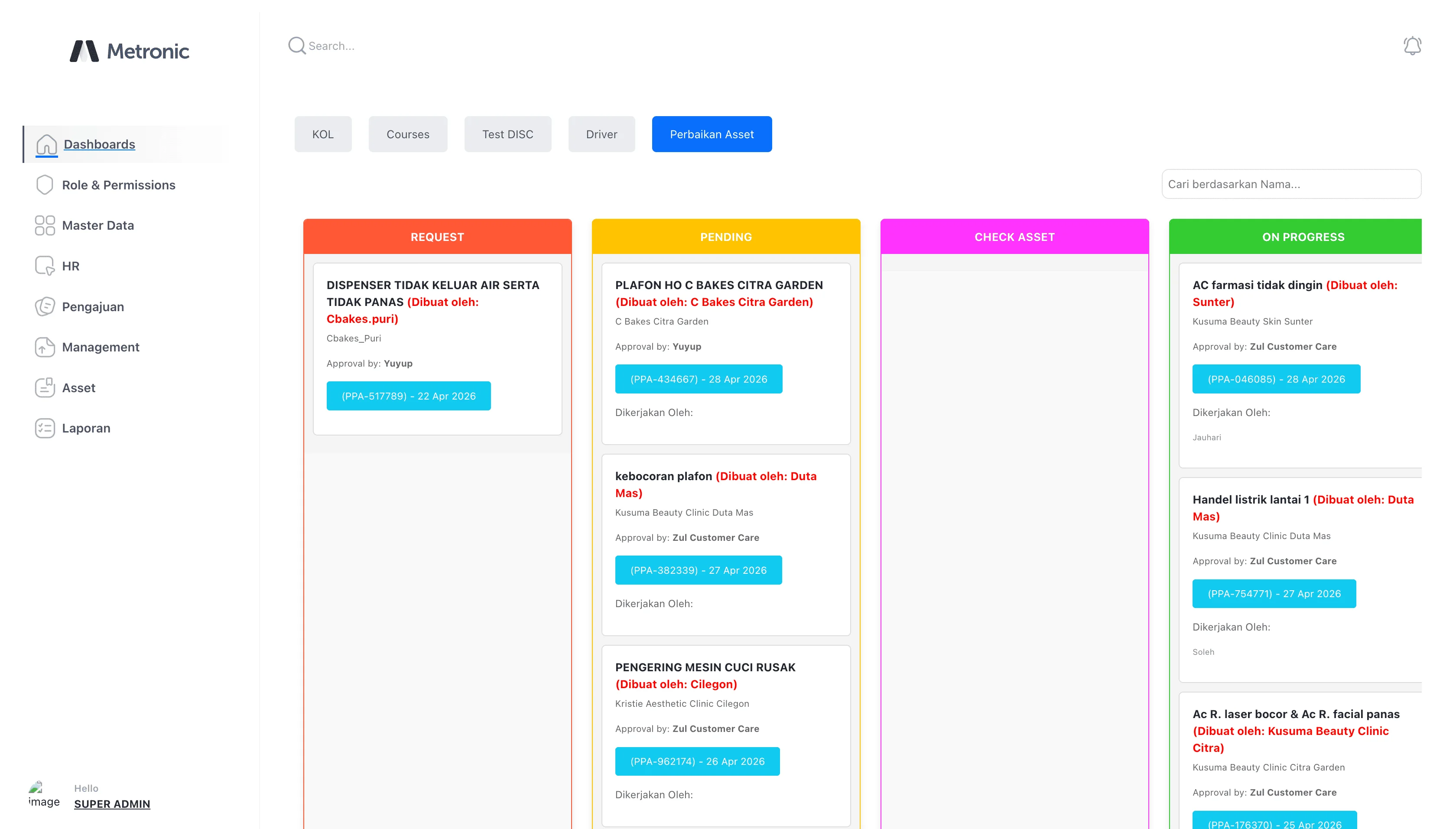Click the PPA-517789 date badge

[408, 396]
